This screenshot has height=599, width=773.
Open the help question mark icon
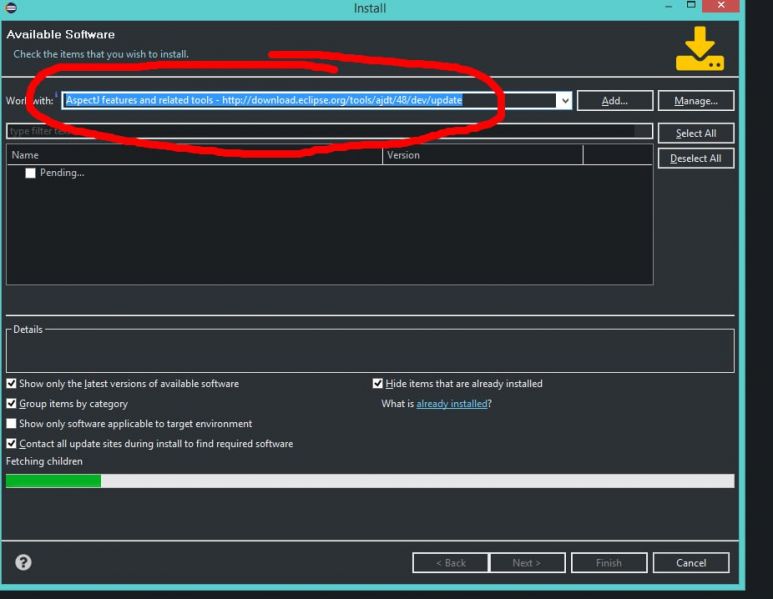(23, 562)
